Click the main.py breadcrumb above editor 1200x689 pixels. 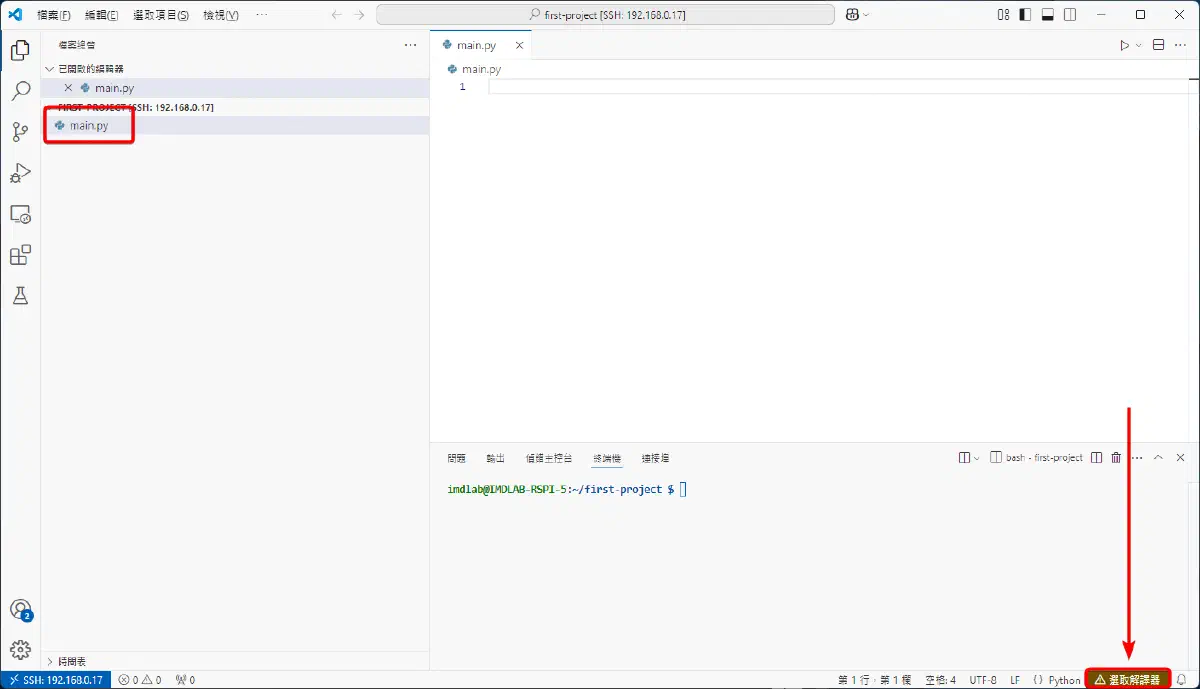click(x=474, y=69)
